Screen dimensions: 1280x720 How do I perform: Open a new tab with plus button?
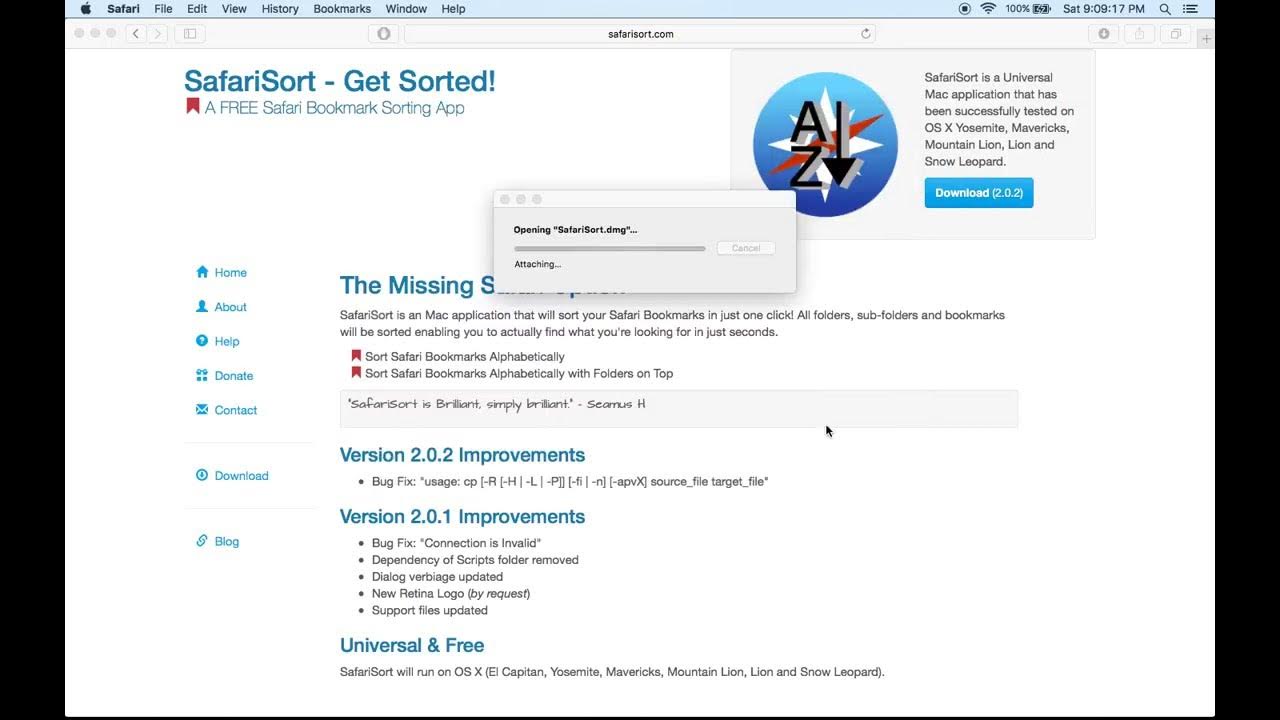[1207, 39]
